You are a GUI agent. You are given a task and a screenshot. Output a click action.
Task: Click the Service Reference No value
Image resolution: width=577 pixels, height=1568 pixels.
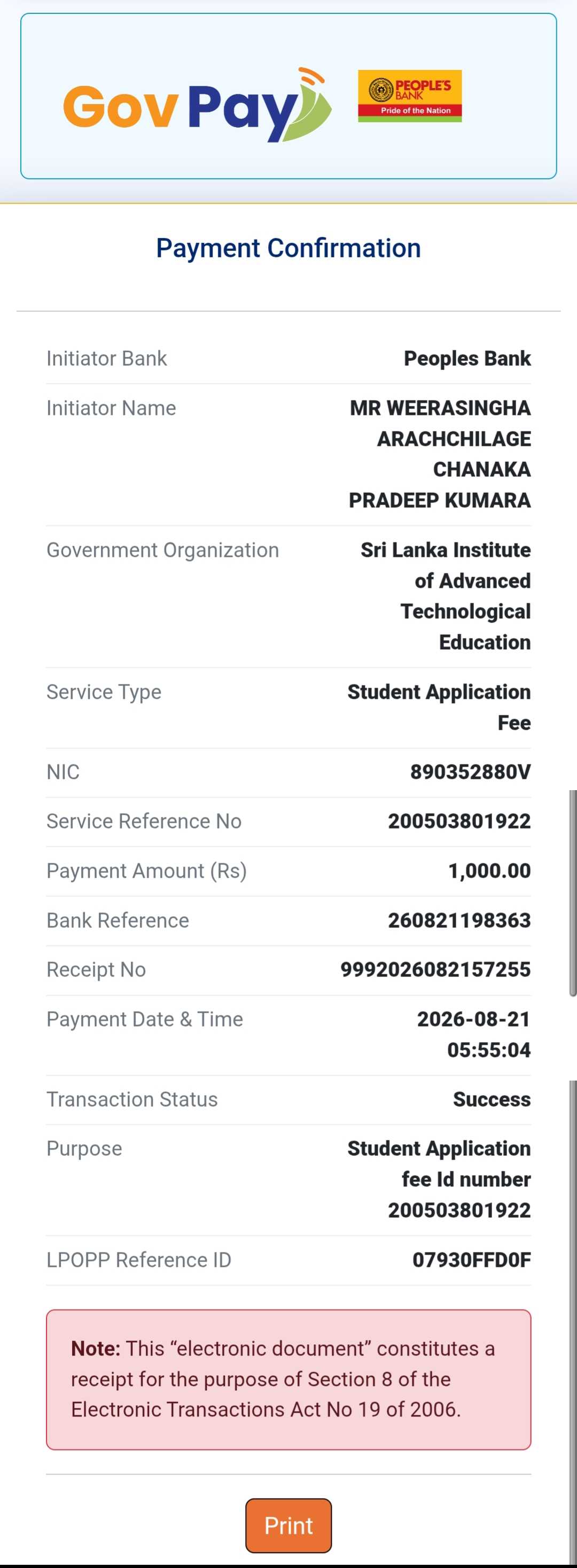coord(459,821)
